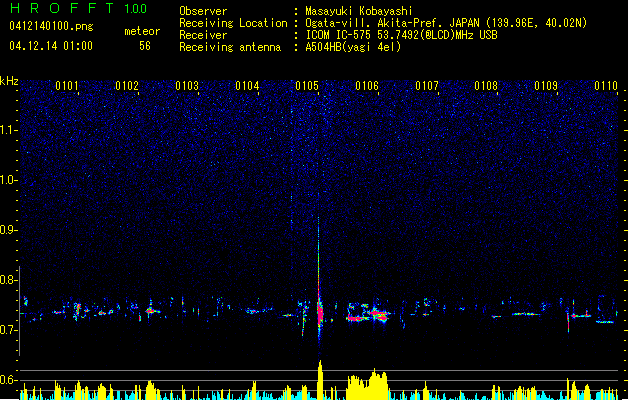Click the ICOM IC-575 receiver text
Screen dimensions: 629x400
[x=401, y=35]
